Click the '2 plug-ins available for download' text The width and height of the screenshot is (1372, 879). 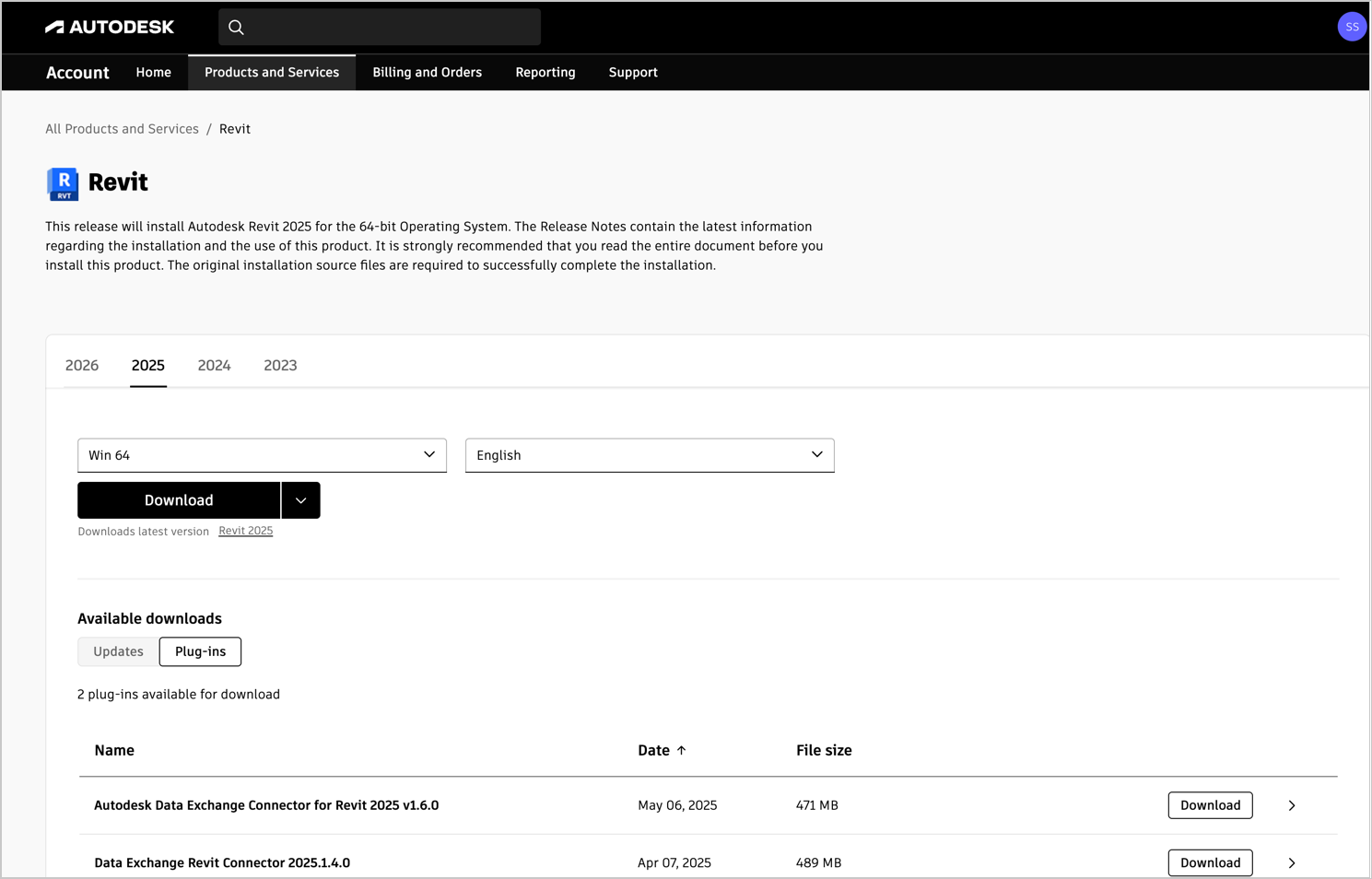tap(179, 695)
